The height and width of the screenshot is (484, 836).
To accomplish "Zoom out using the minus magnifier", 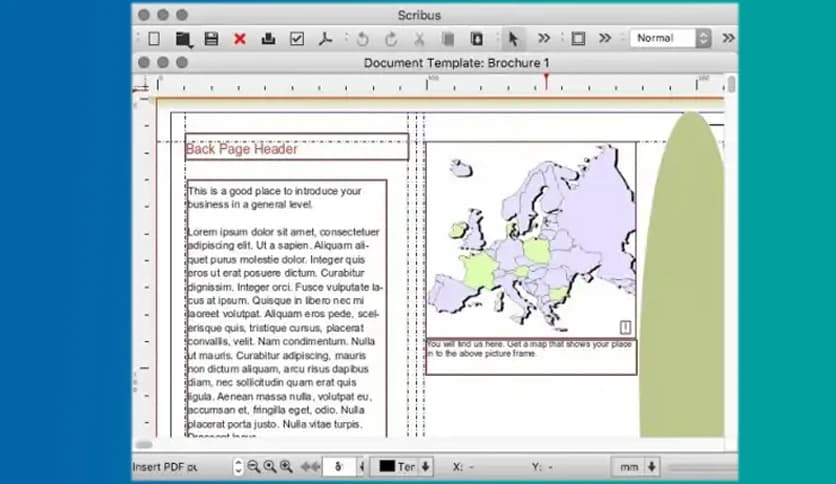I will pyautogui.click(x=253, y=466).
